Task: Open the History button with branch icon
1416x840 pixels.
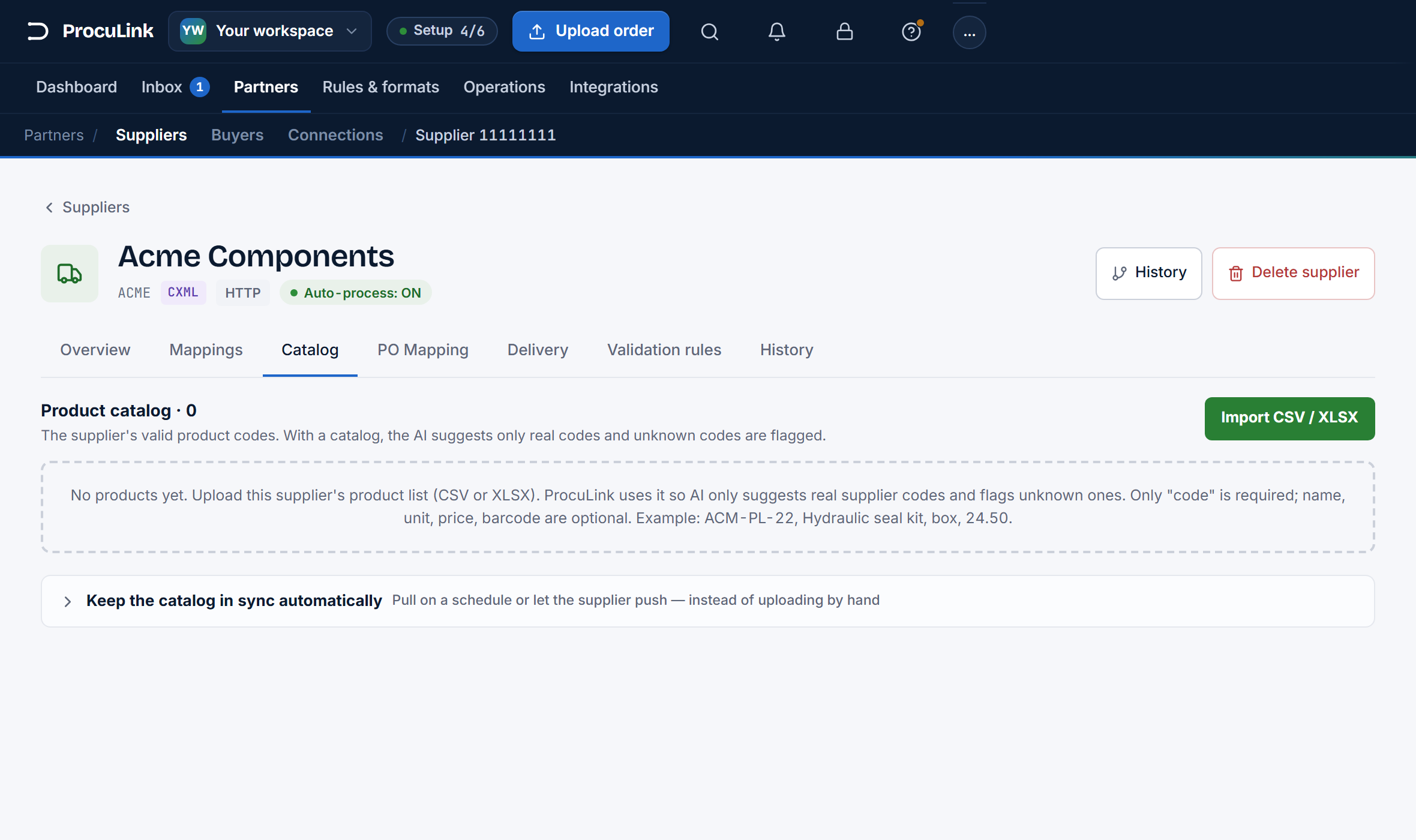Action: click(x=1148, y=274)
